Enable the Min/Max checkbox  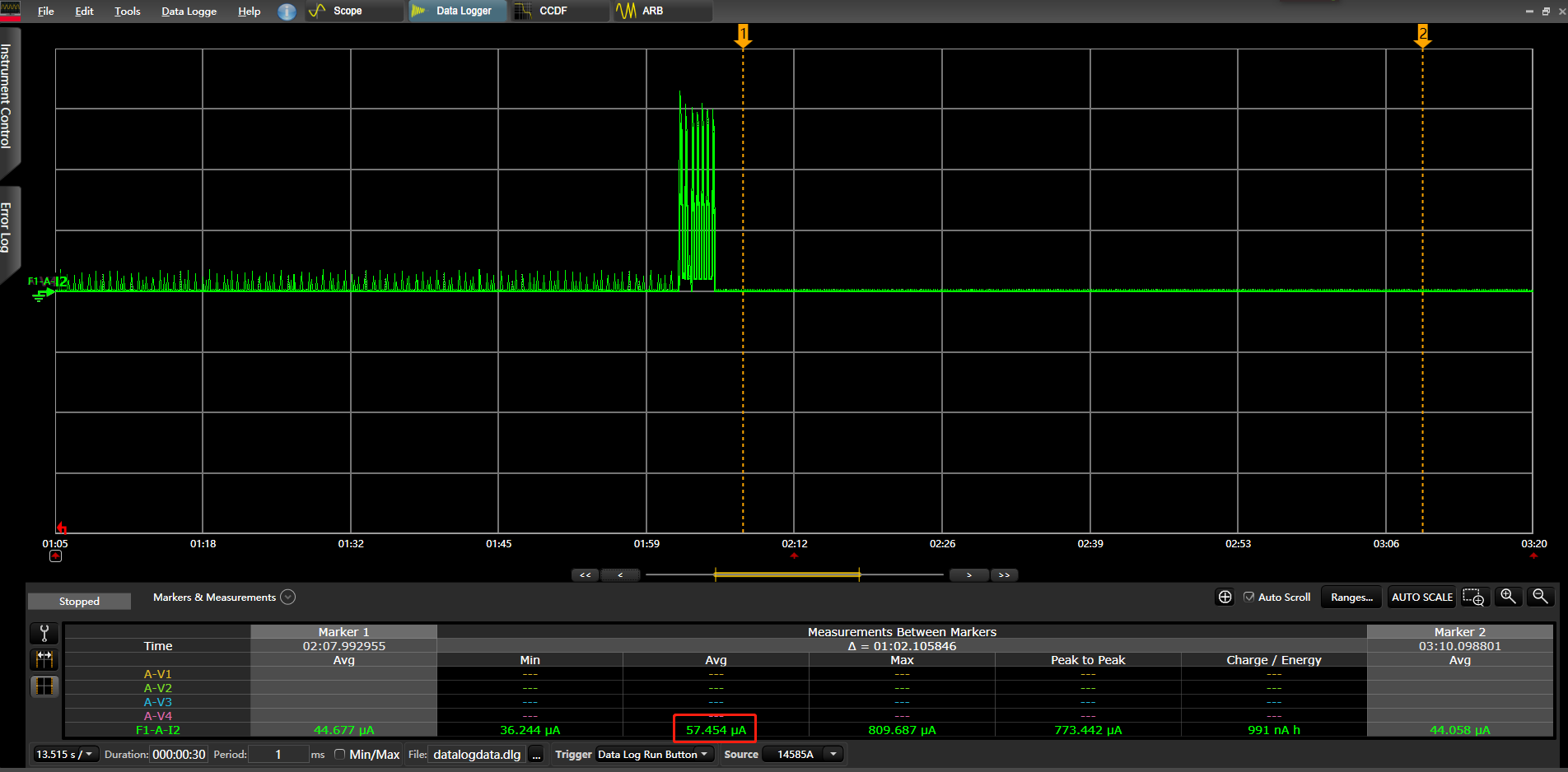point(339,755)
